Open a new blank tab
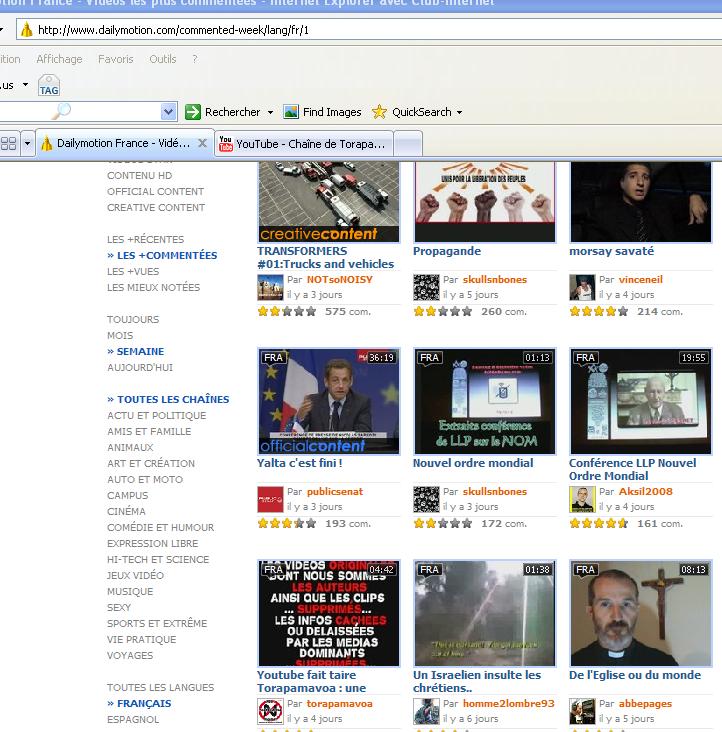Image resolution: width=722 pixels, height=732 pixels. 408,144
